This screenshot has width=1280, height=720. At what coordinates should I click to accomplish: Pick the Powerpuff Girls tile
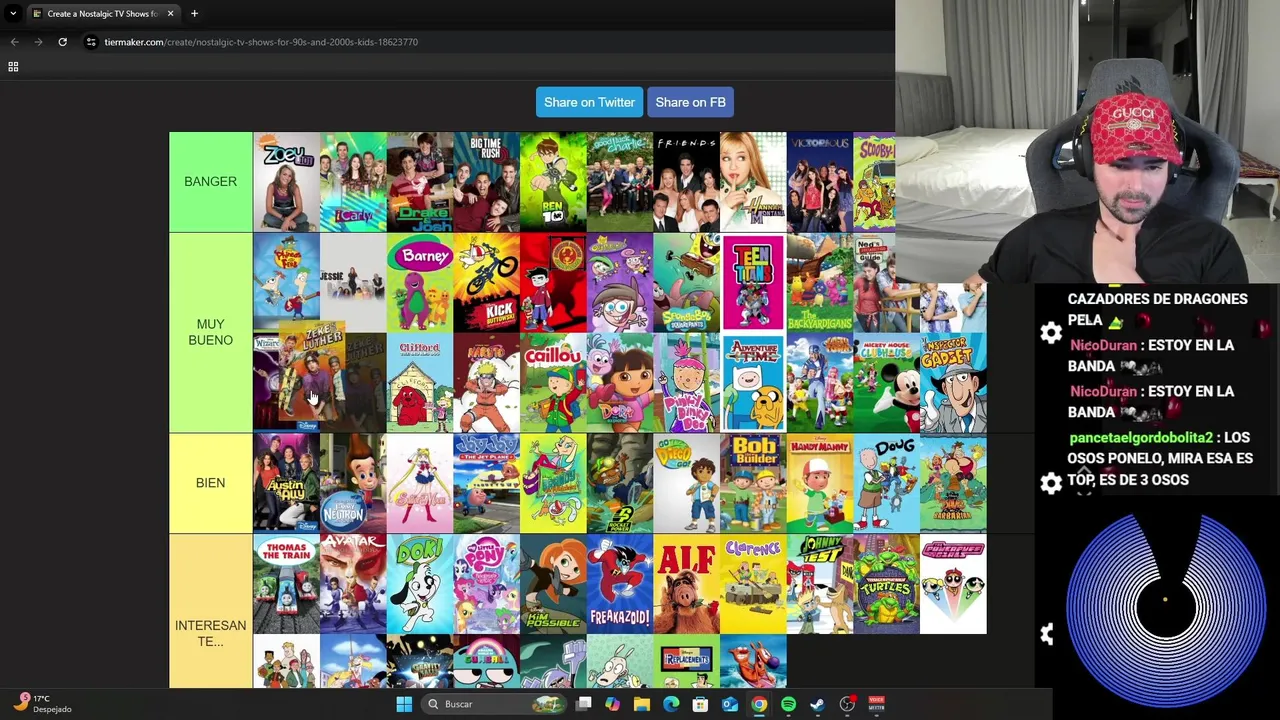953,584
